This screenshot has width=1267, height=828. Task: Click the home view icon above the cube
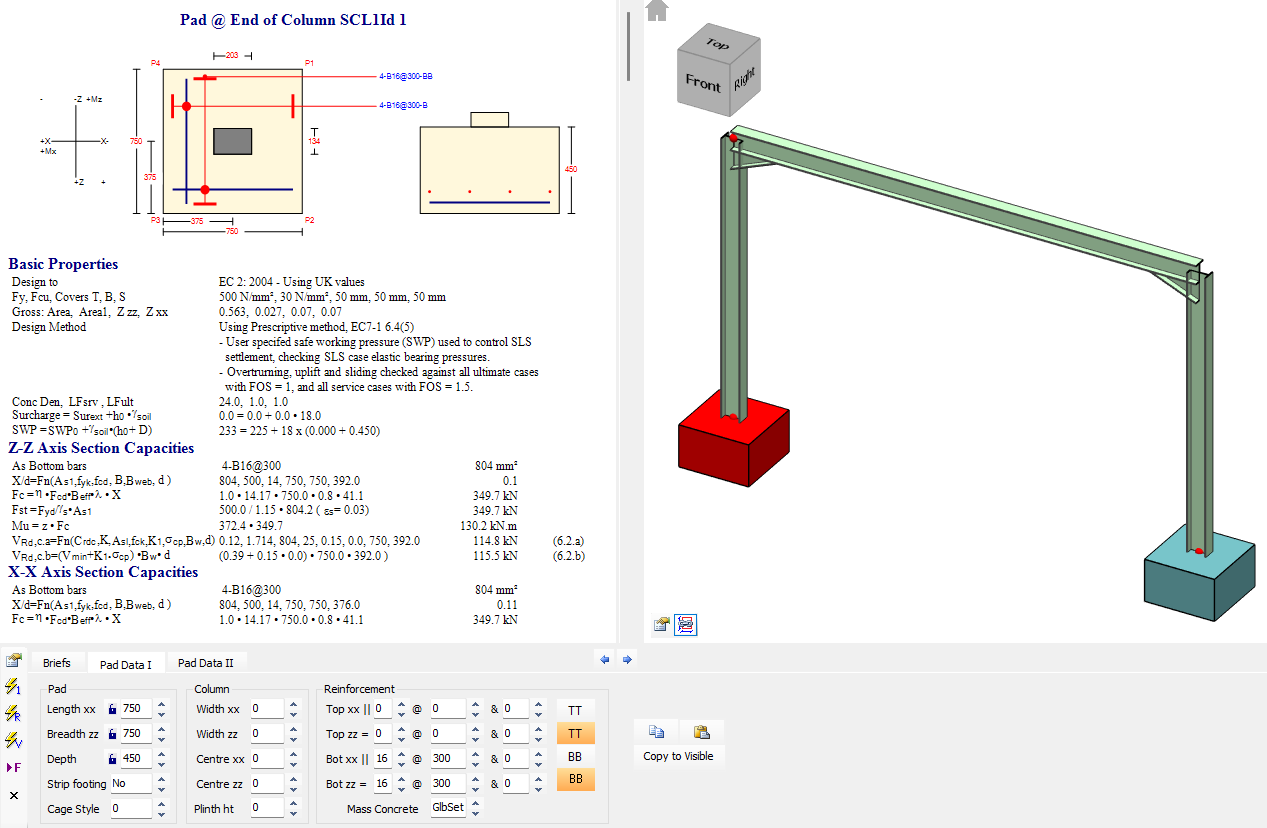click(657, 10)
